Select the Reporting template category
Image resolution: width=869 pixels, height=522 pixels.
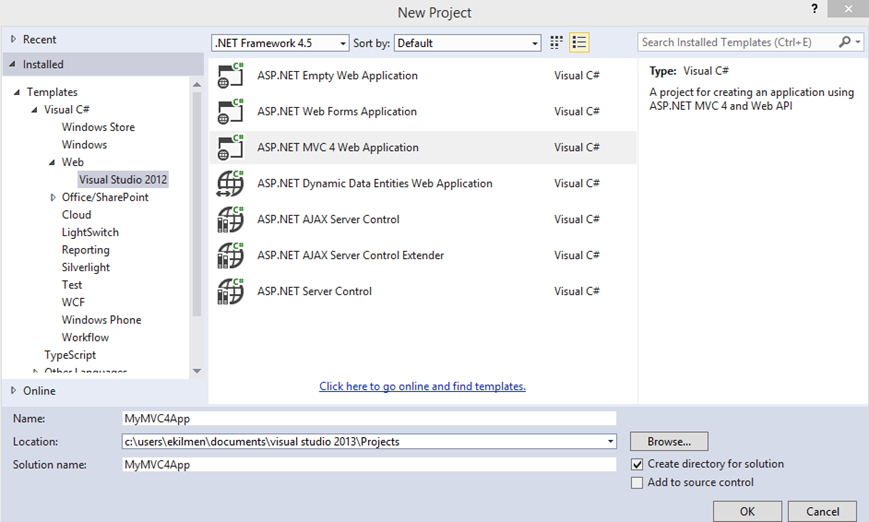pos(86,250)
